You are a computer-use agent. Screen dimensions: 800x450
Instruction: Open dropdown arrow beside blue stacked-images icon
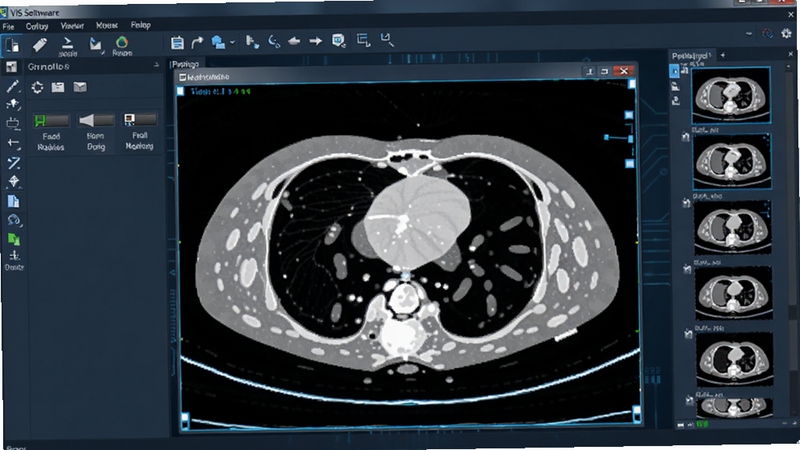point(232,42)
